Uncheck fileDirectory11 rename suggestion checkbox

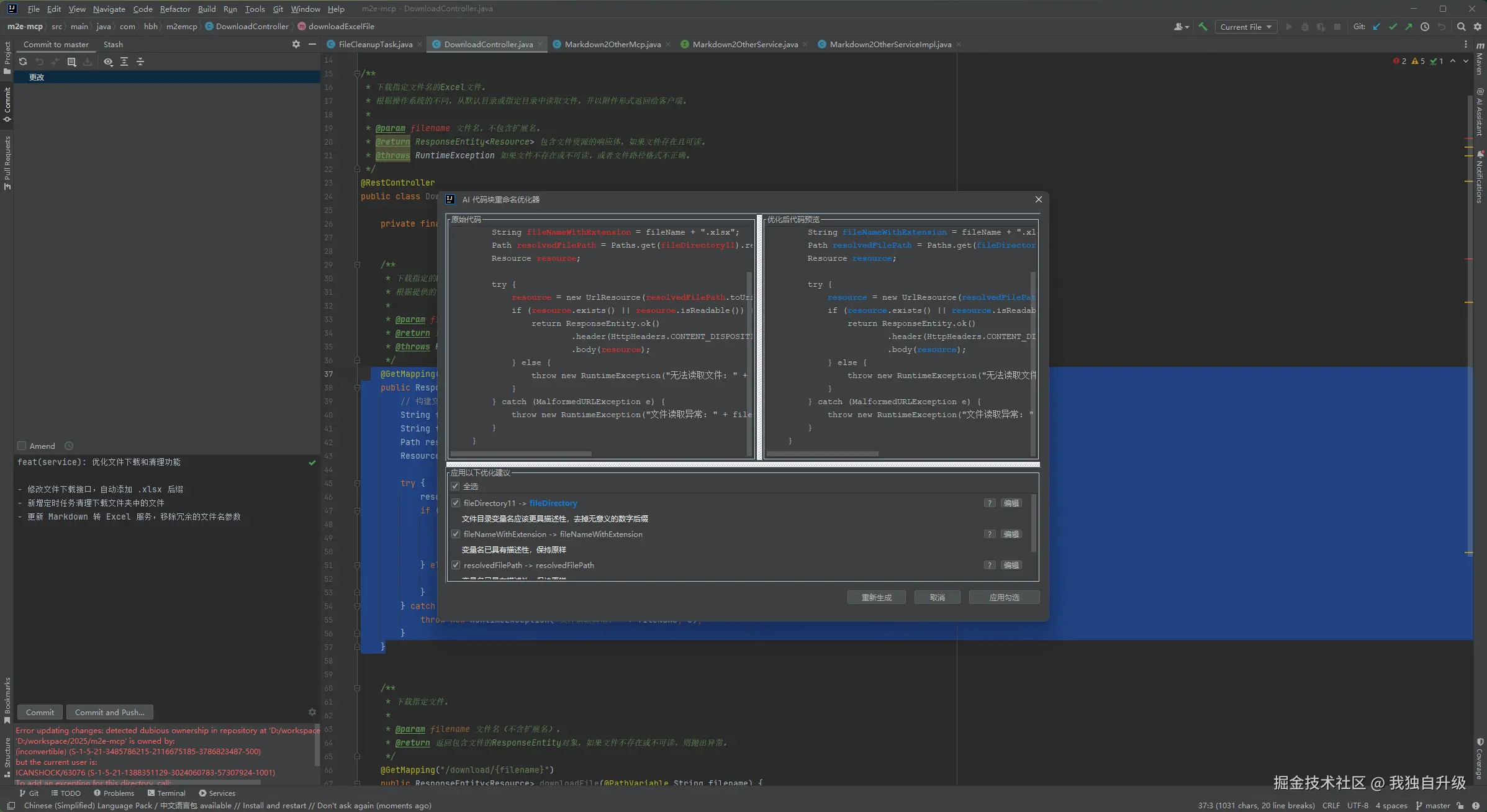click(456, 503)
